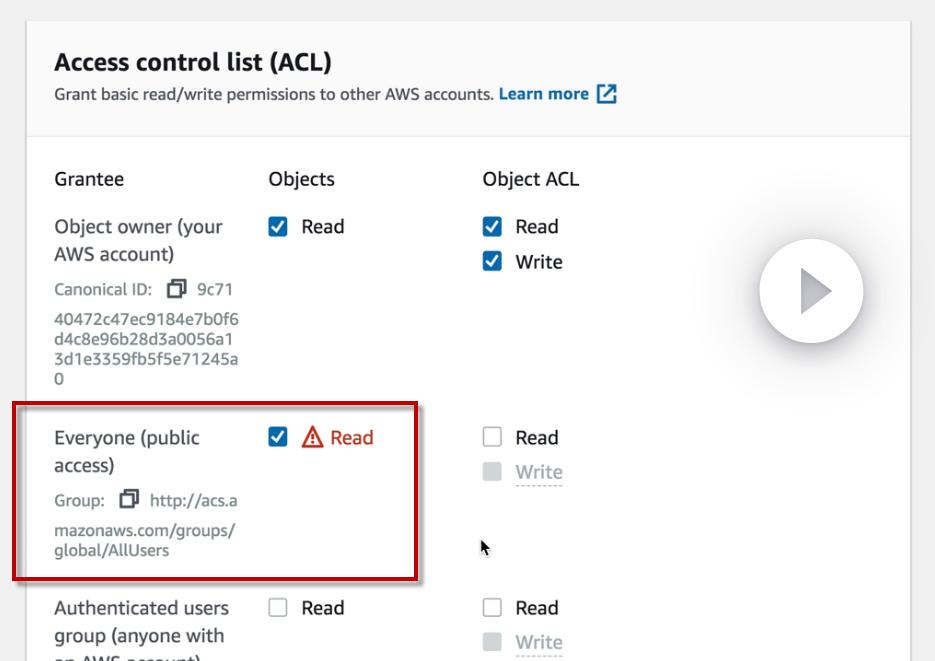Check Authenticated users group Object ACL Read
935x661 pixels.
pos(492,607)
